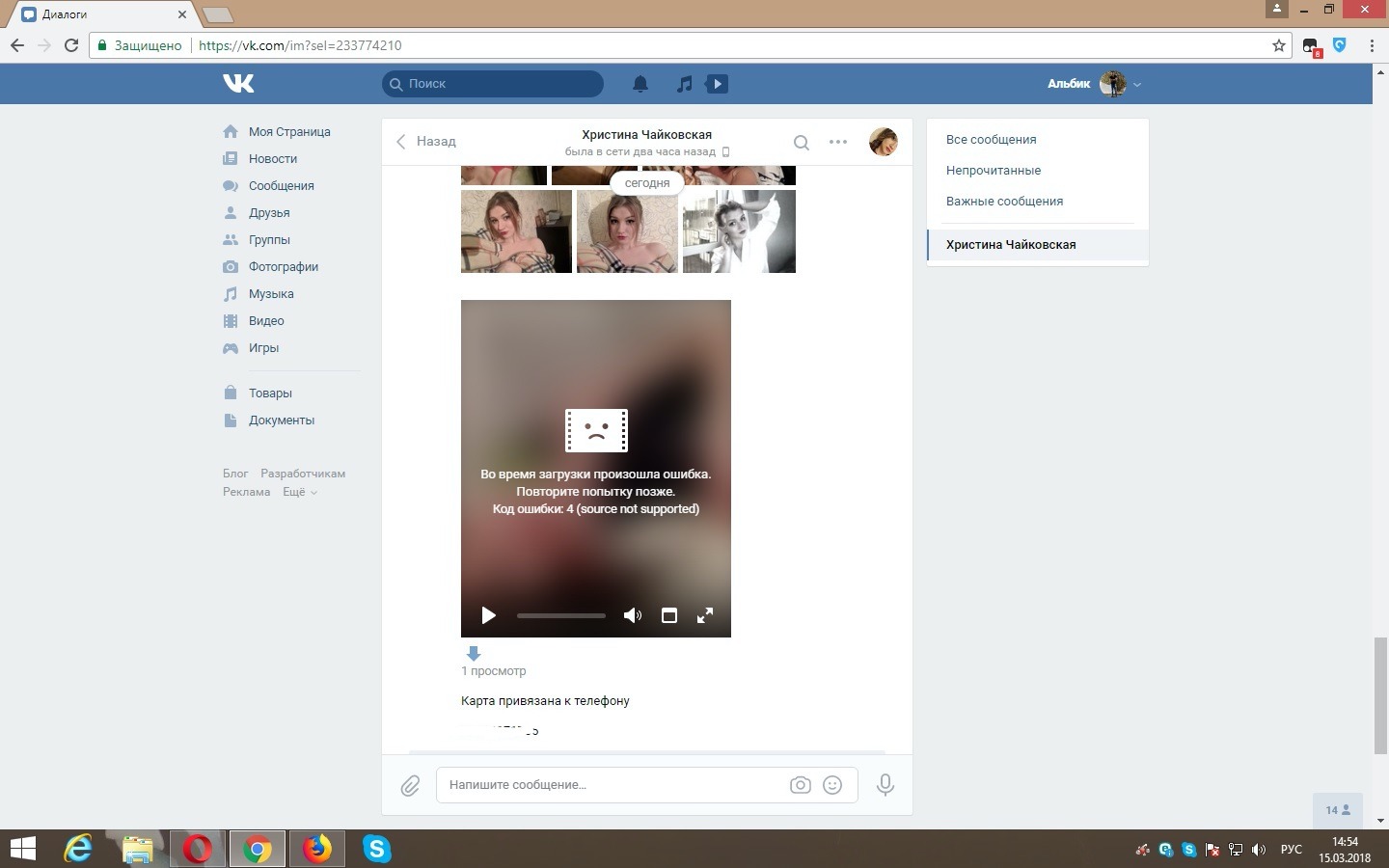
Task: Open conversation actions three-dots menu
Action: [838, 142]
